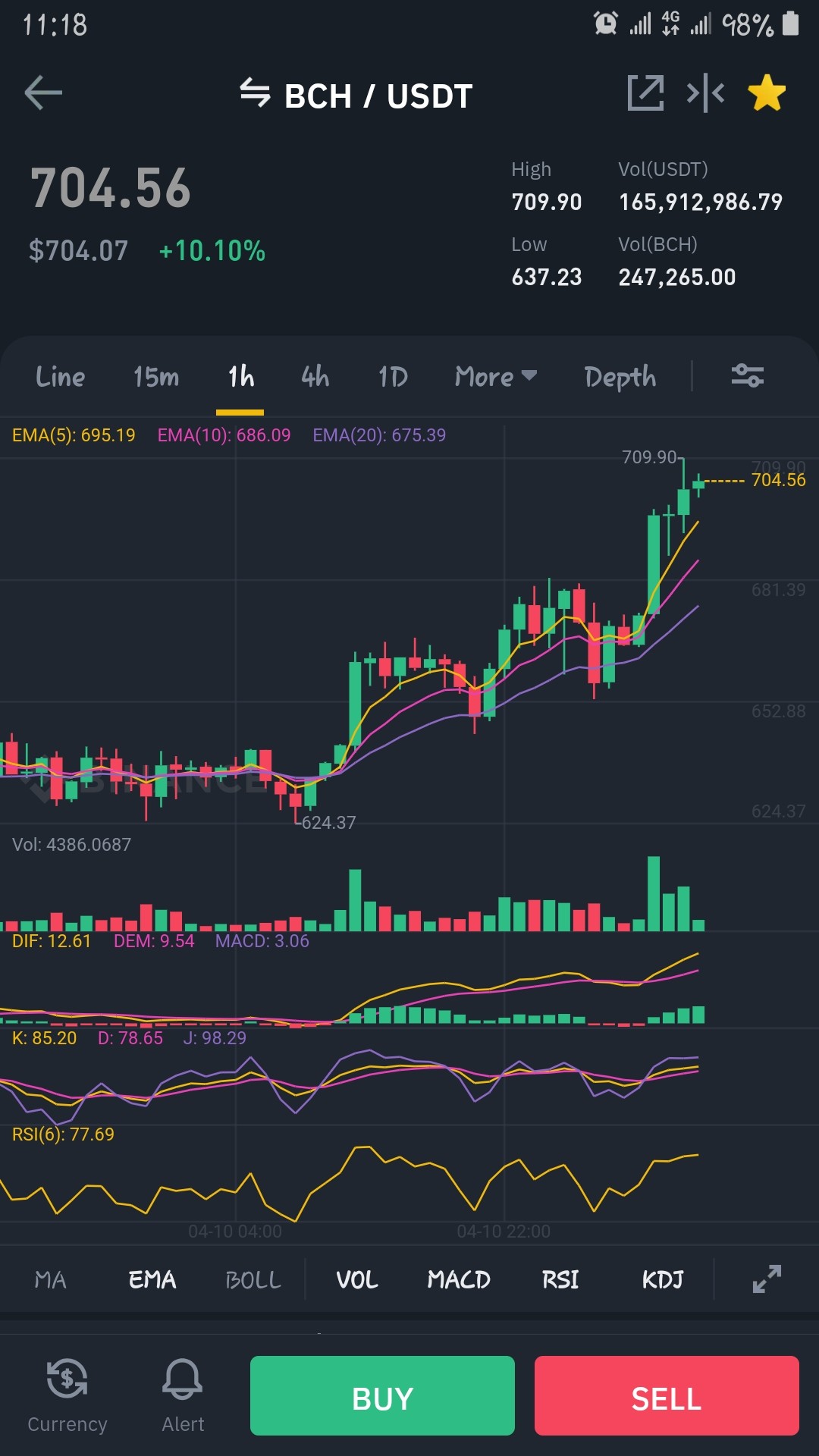Remove BCH/USDT from favorites star
819x1456 pixels.
[767, 93]
